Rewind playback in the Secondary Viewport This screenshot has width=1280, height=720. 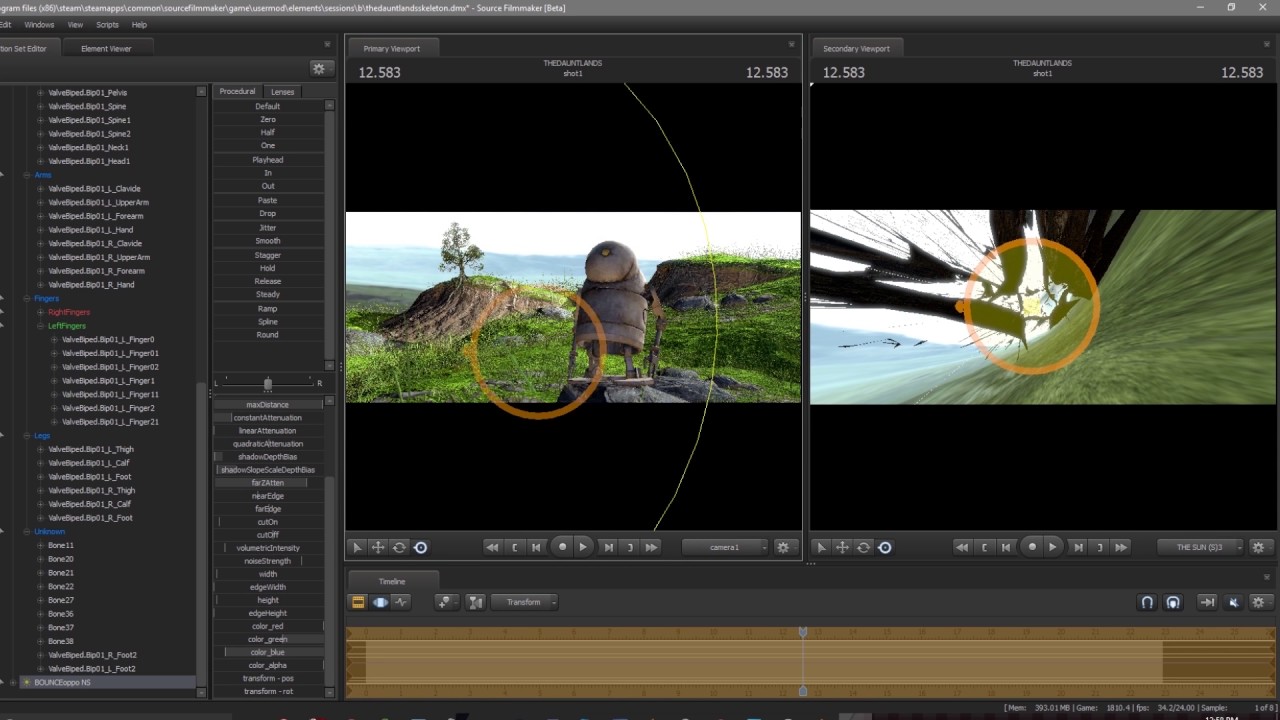point(962,547)
